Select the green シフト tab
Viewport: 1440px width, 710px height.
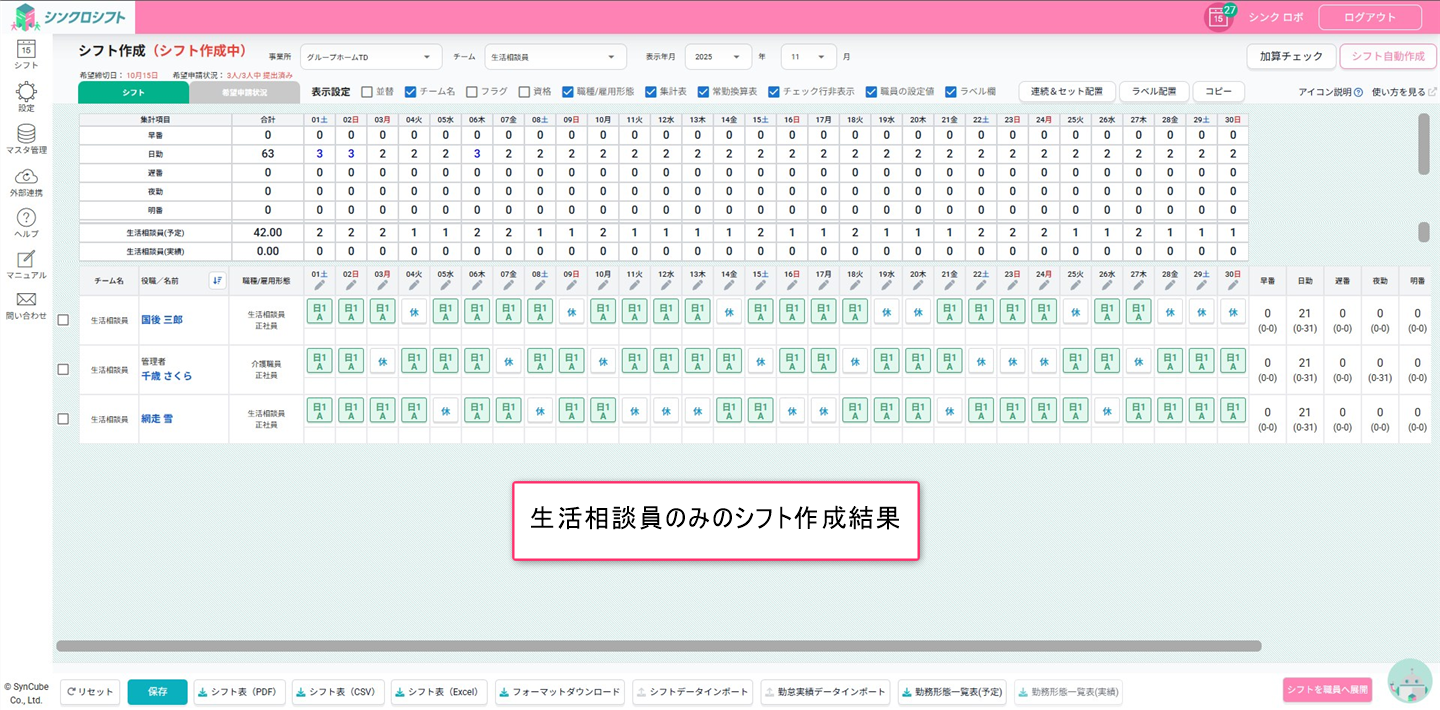tap(133, 92)
